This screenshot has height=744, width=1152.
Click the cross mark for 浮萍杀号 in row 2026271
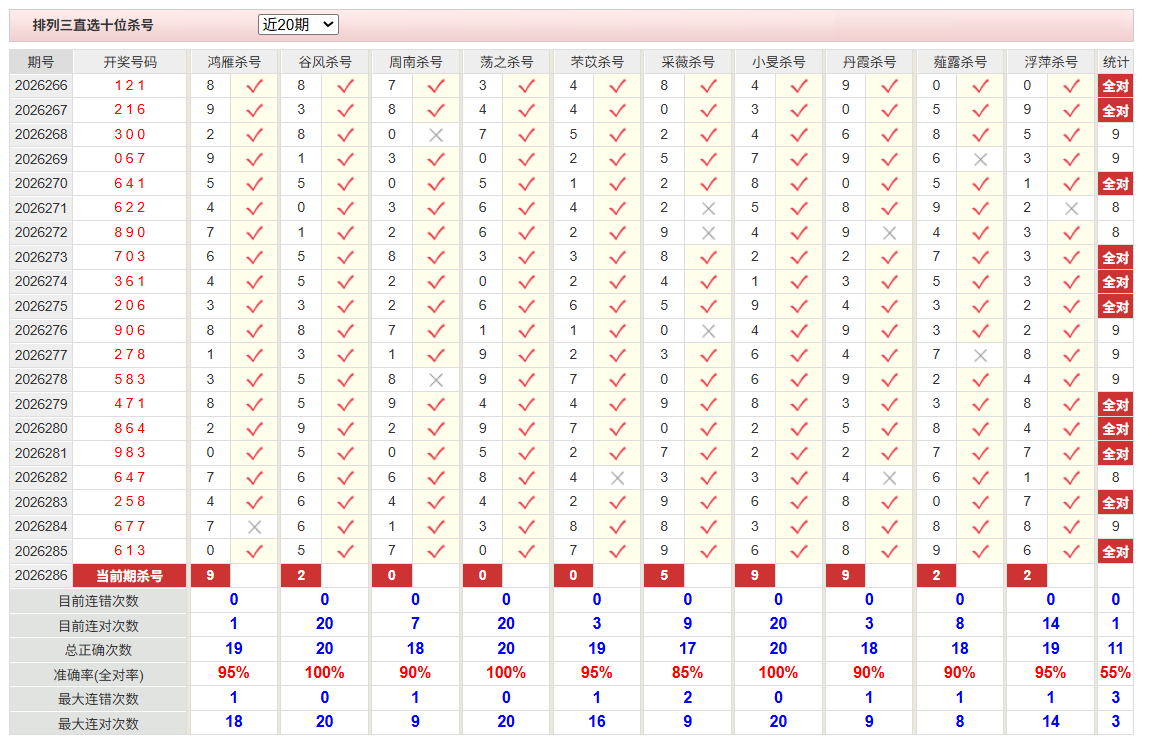pos(1071,209)
